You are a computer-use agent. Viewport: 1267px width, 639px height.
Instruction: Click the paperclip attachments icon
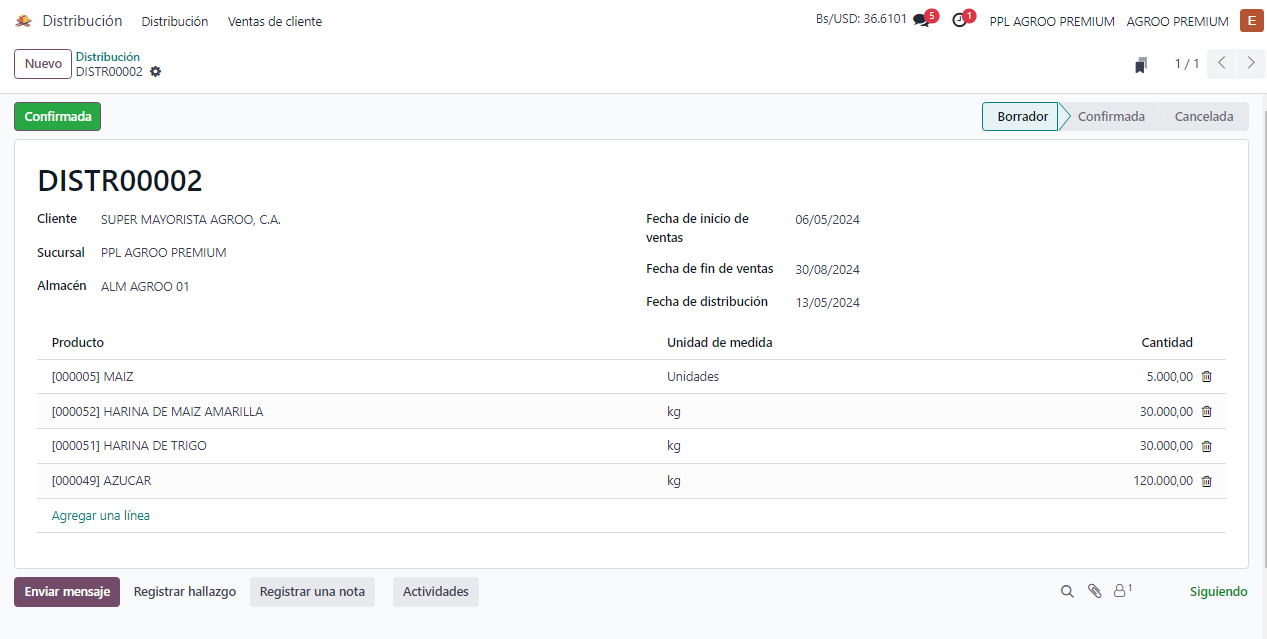click(1095, 592)
